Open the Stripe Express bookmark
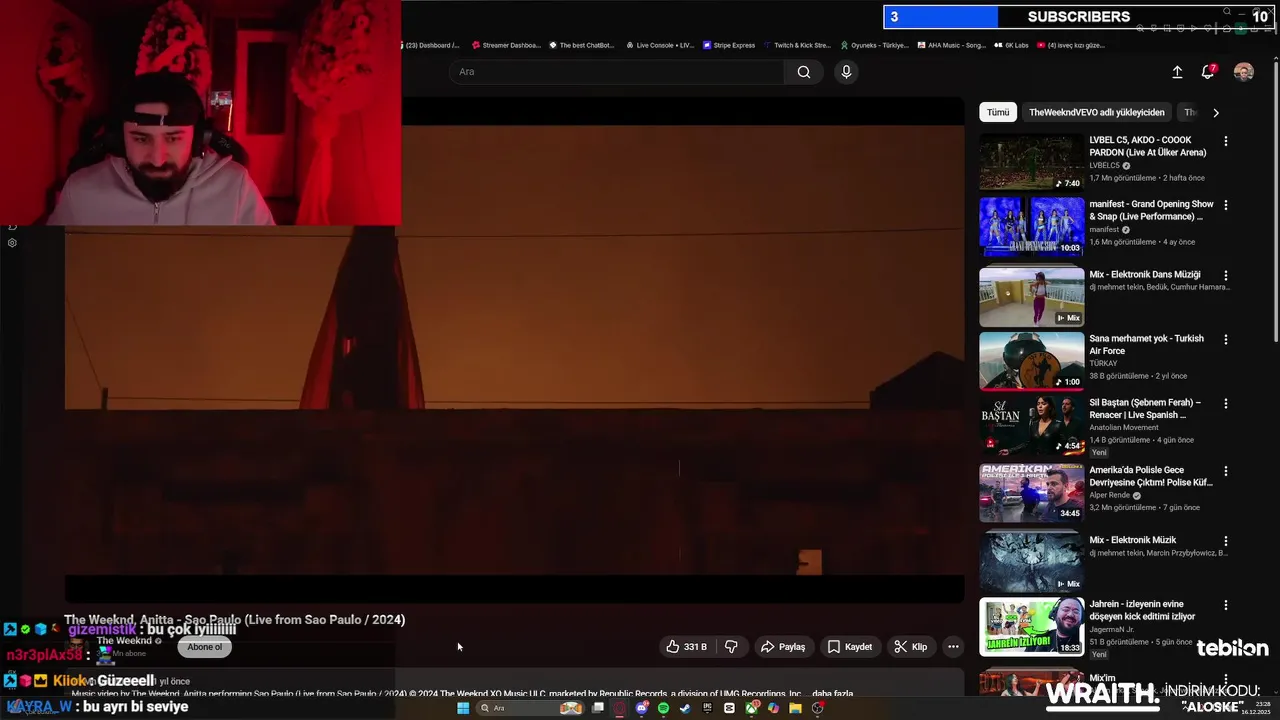1280x720 pixels. (729, 45)
